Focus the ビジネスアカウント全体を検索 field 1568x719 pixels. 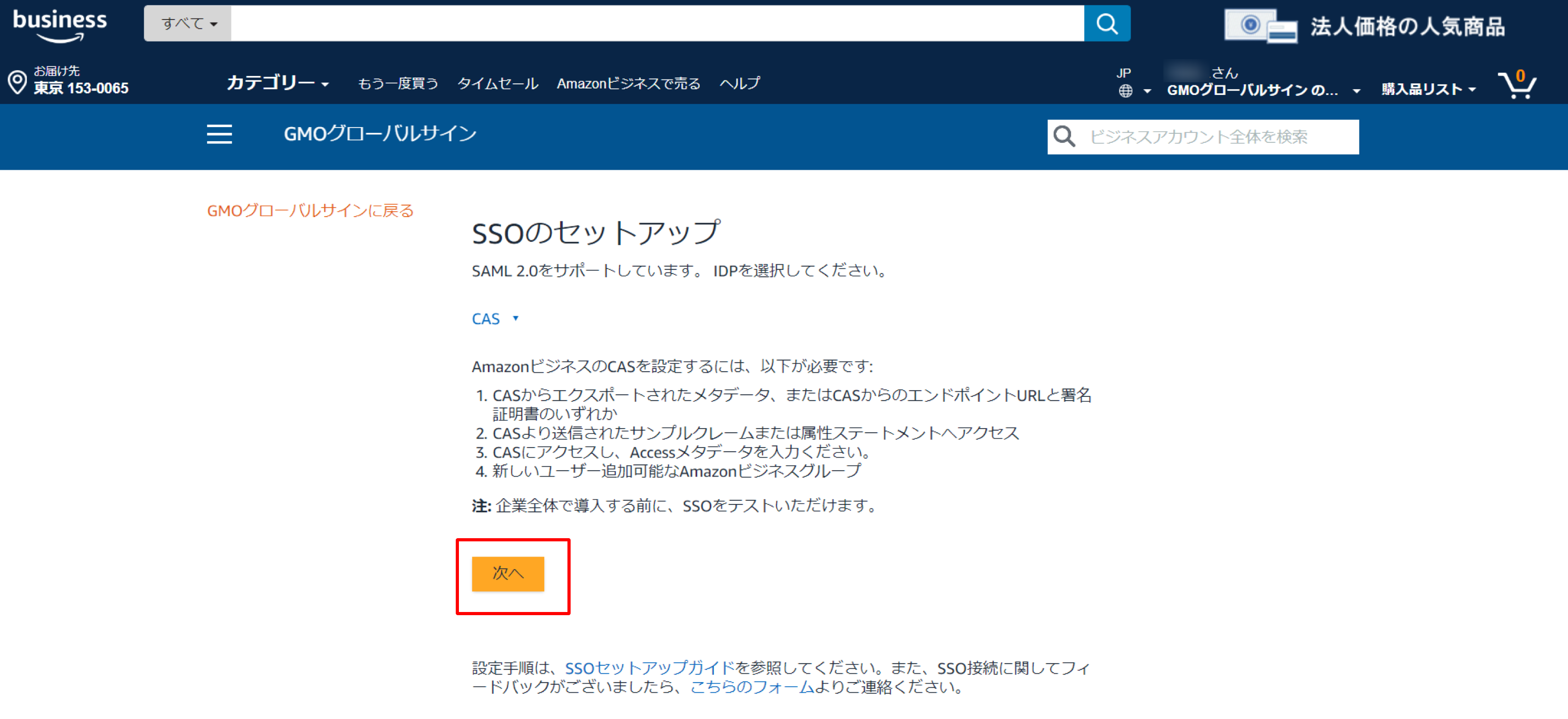click(1203, 137)
